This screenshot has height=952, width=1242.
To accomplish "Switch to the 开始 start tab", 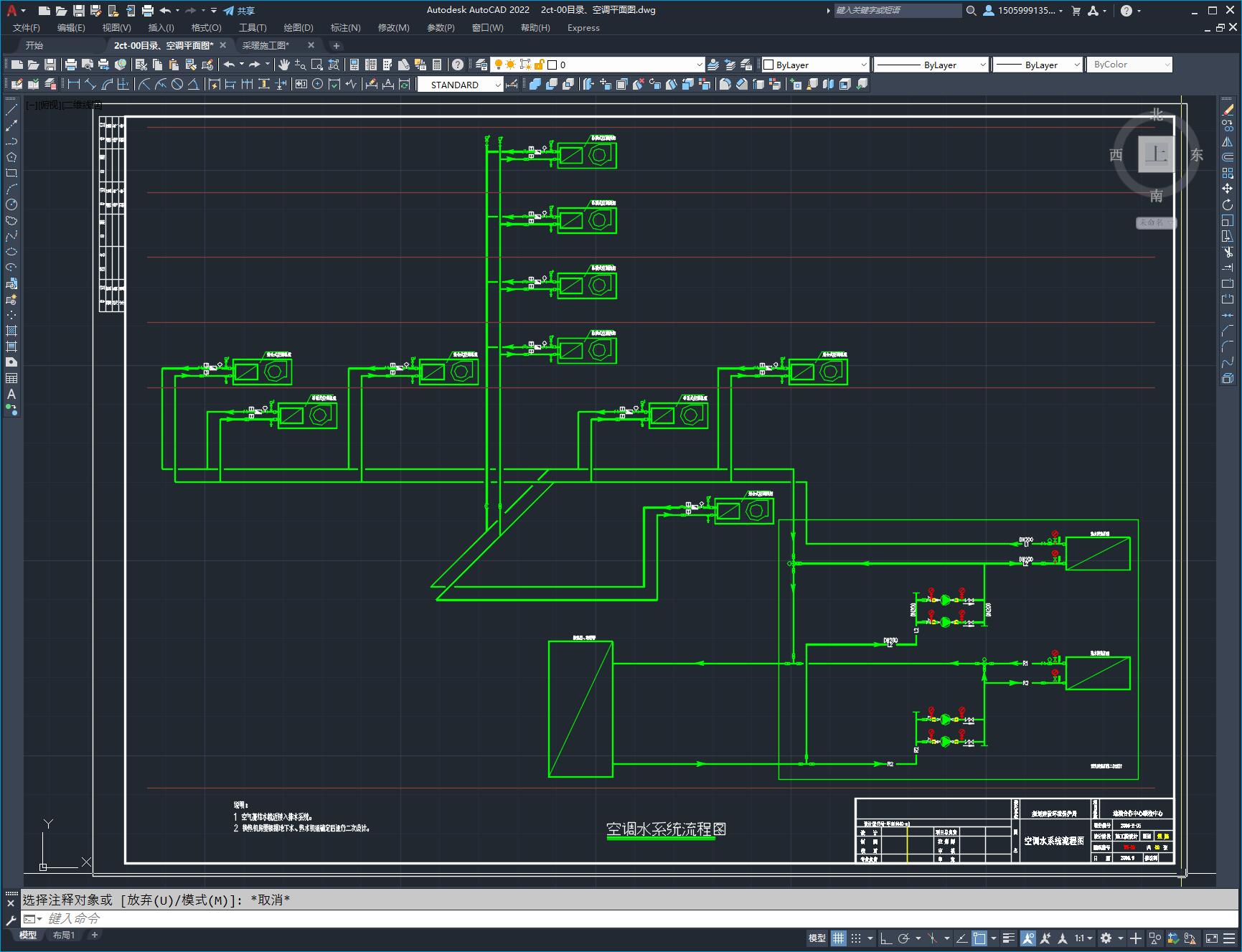I will click(34, 45).
